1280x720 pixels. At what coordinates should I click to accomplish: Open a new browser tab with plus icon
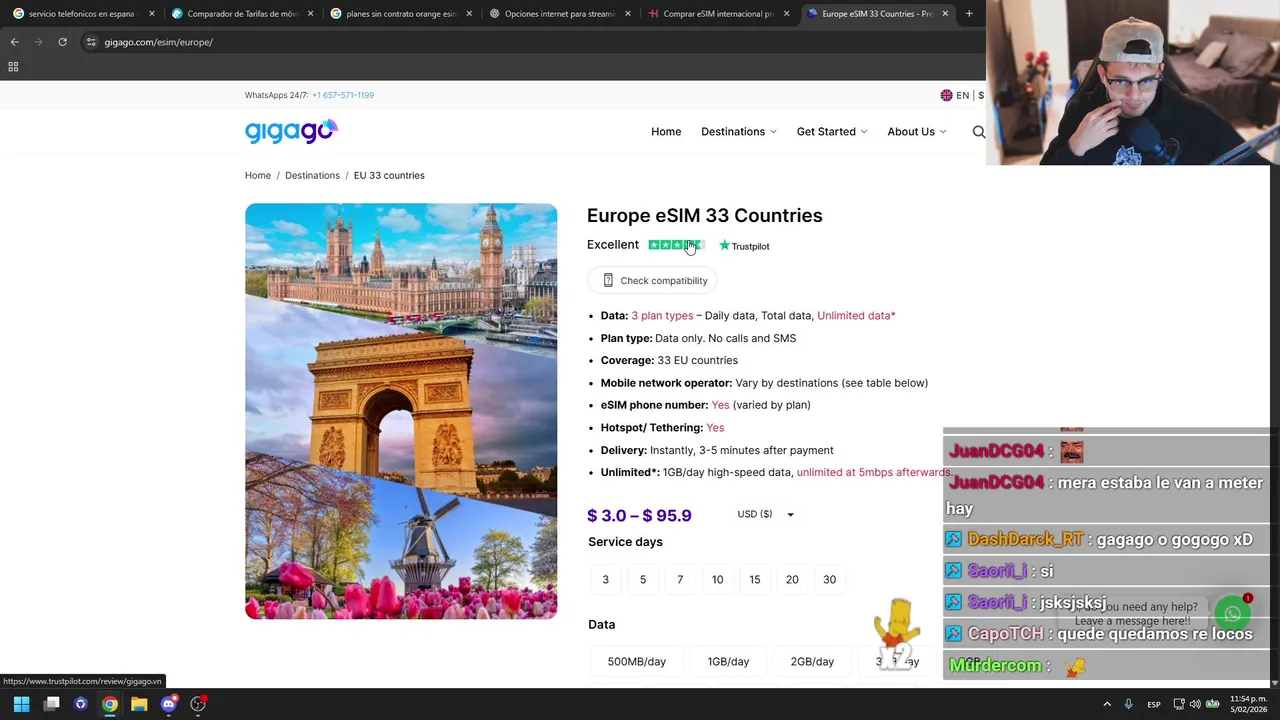click(x=969, y=14)
